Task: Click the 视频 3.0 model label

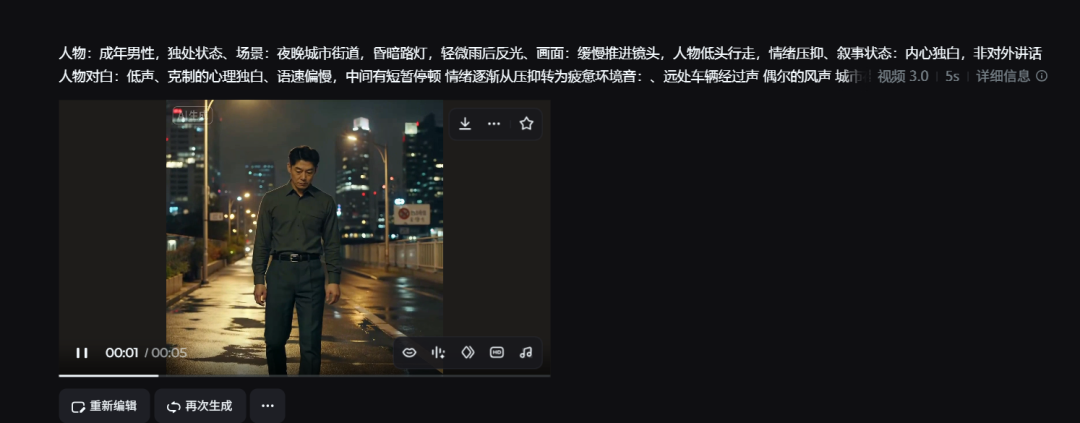Action: click(902, 76)
